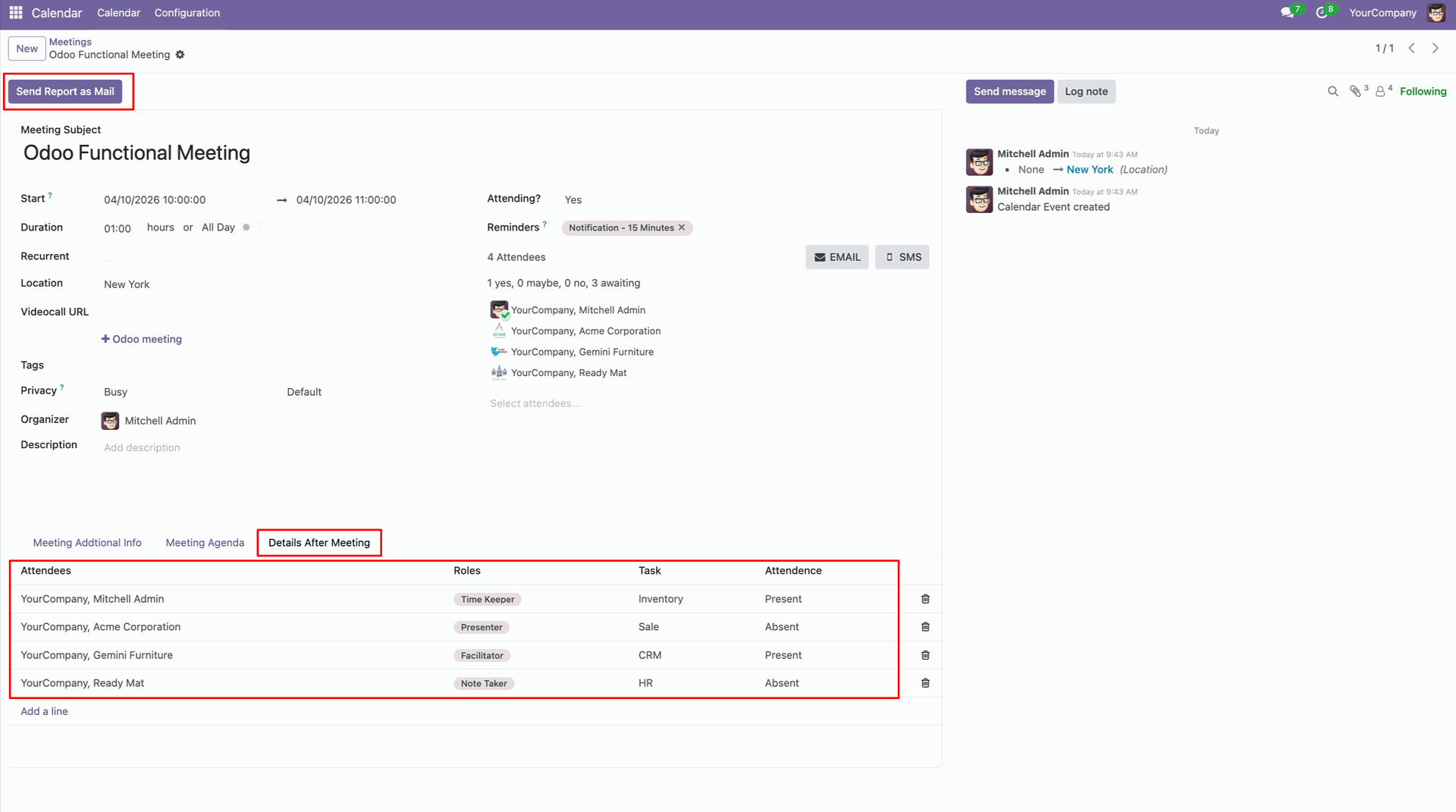
Task: Click the start date 04/10/2026 10:00:00
Action: coord(155,199)
